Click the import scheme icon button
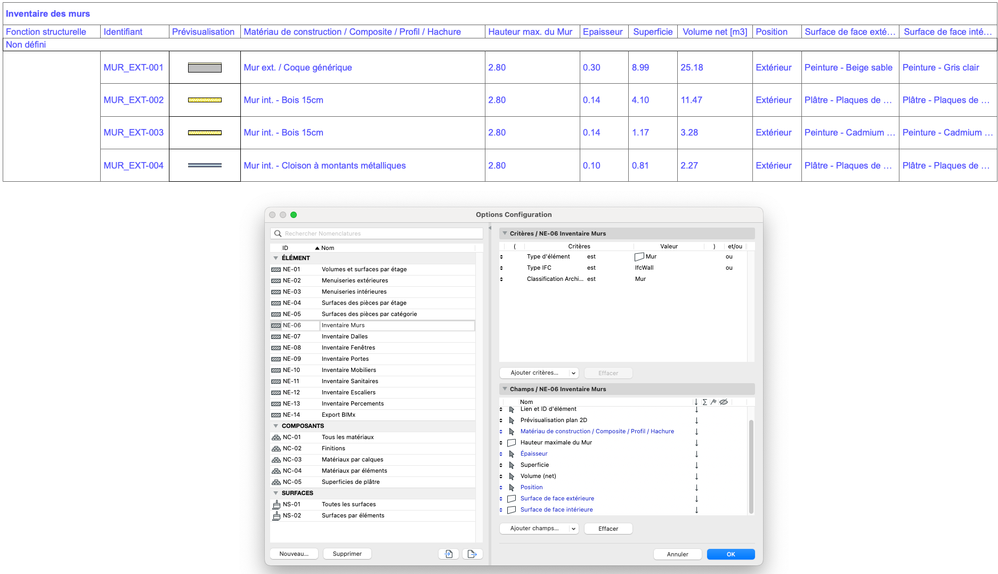 (449, 554)
